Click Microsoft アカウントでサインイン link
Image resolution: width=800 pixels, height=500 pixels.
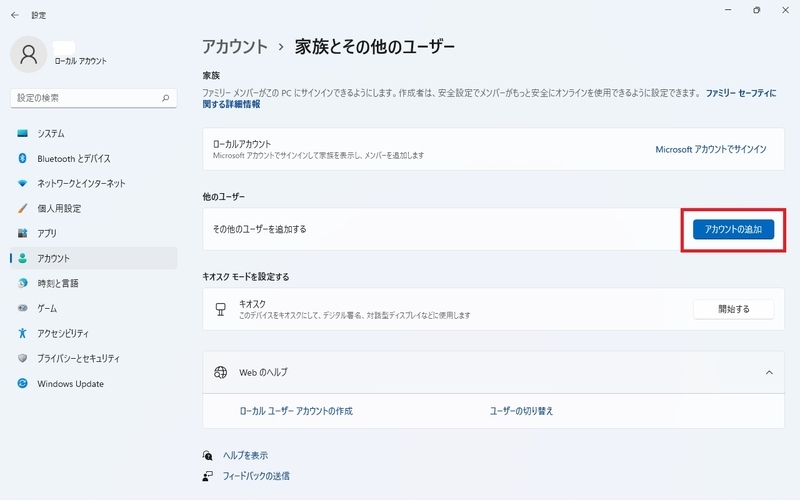[711, 149]
